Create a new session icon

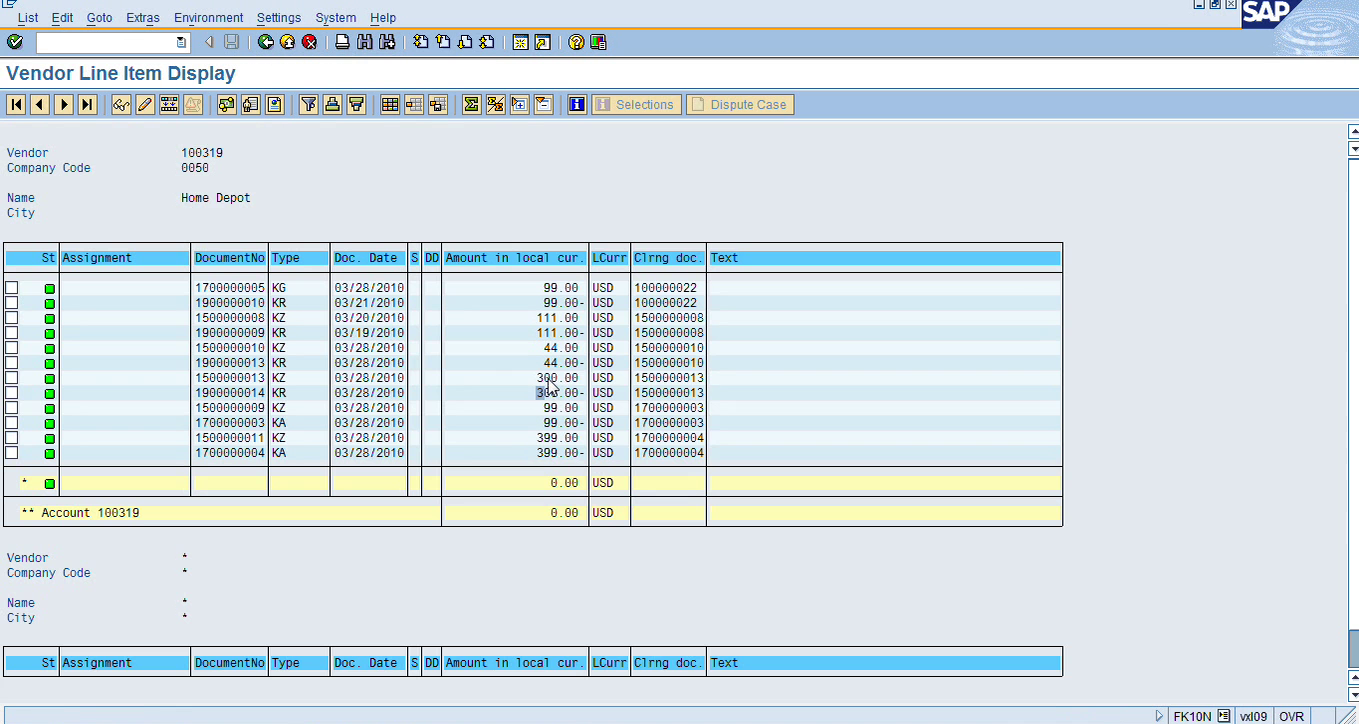coord(520,42)
